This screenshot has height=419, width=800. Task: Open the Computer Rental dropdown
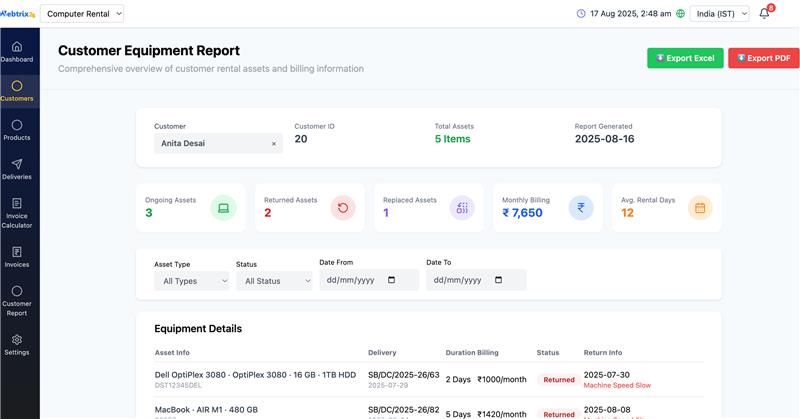pos(82,14)
